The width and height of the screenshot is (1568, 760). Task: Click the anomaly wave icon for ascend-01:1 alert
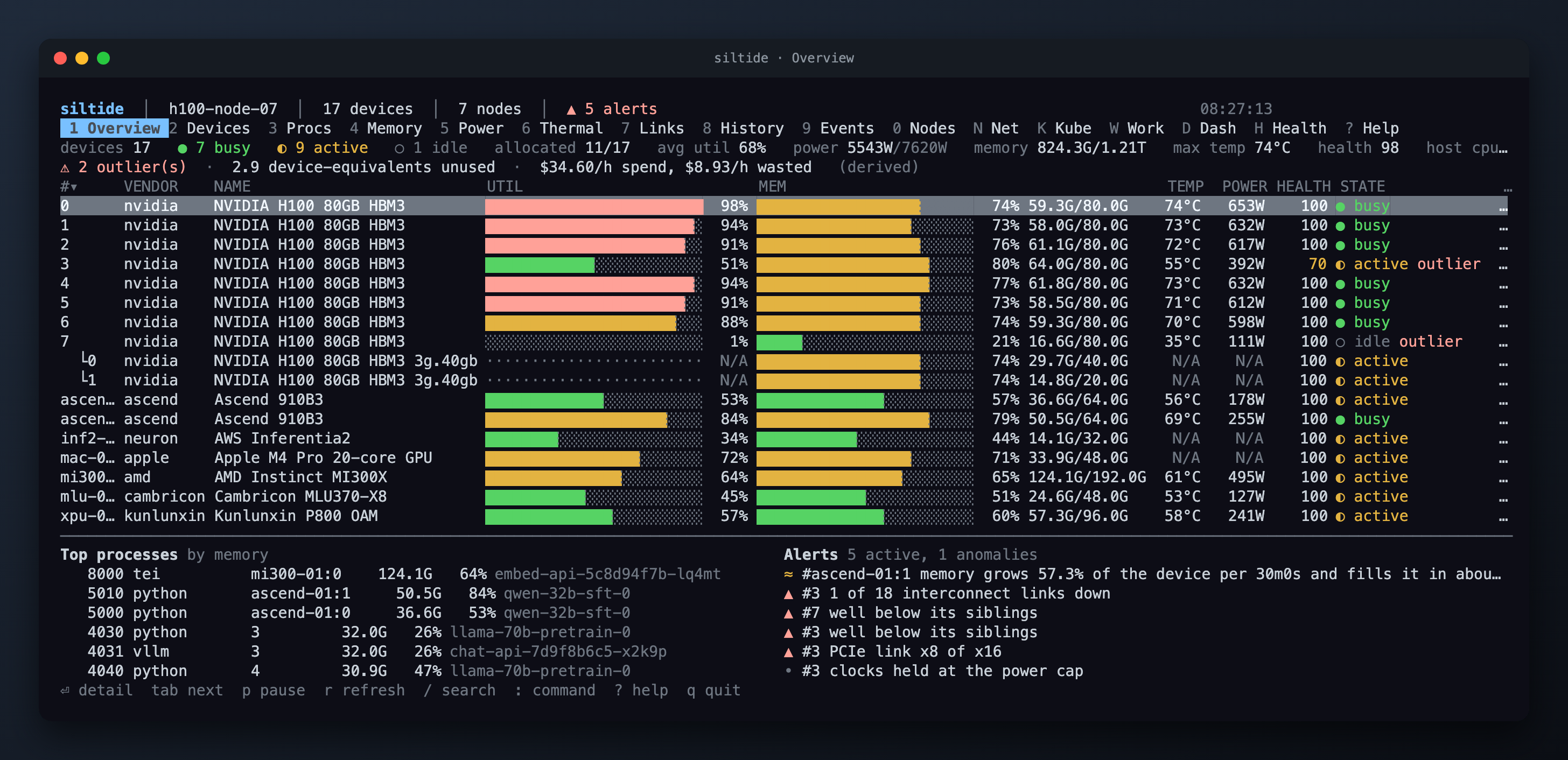tap(789, 574)
